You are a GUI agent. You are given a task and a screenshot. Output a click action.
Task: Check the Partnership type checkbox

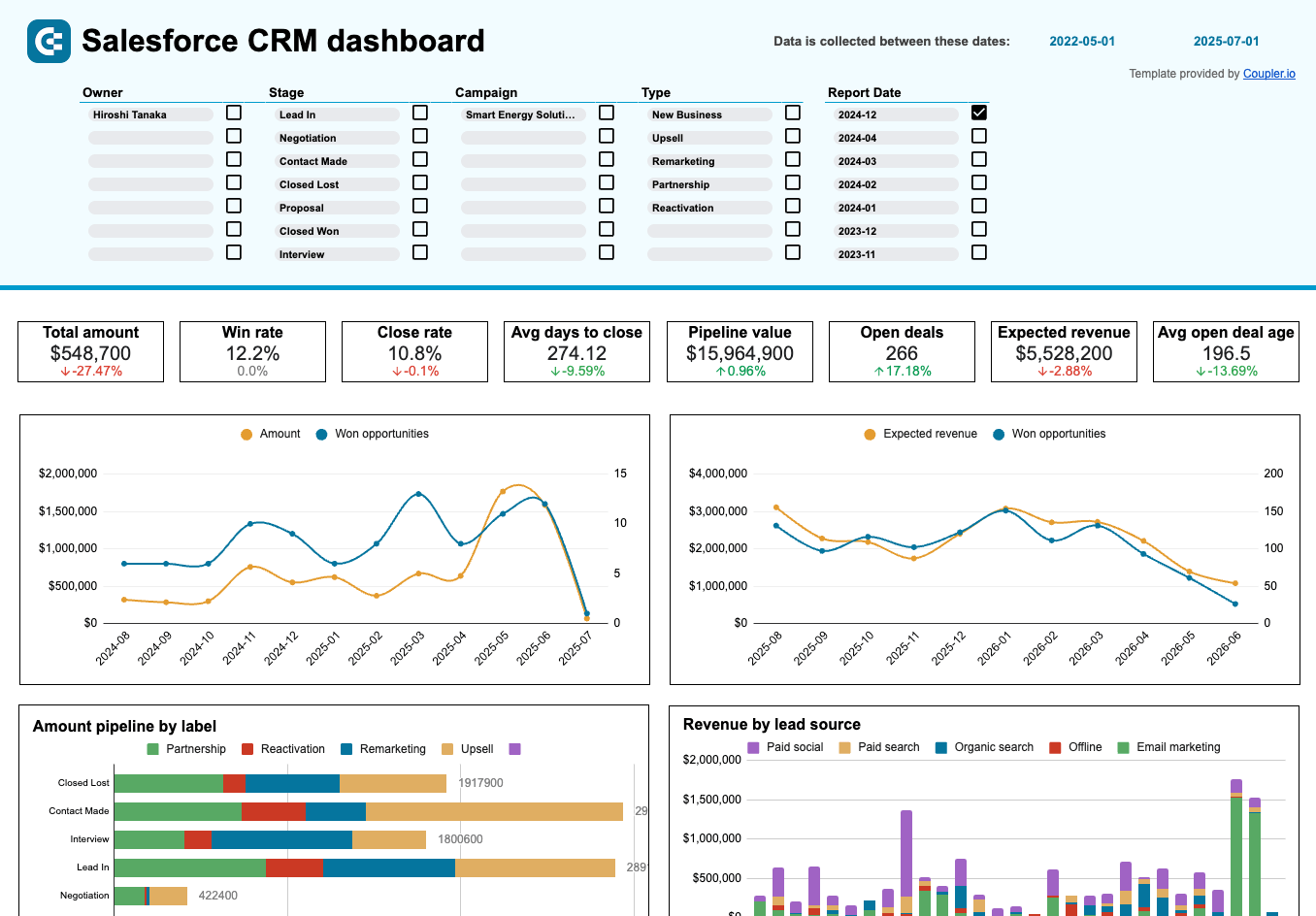pyautogui.click(x=793, y=182)
